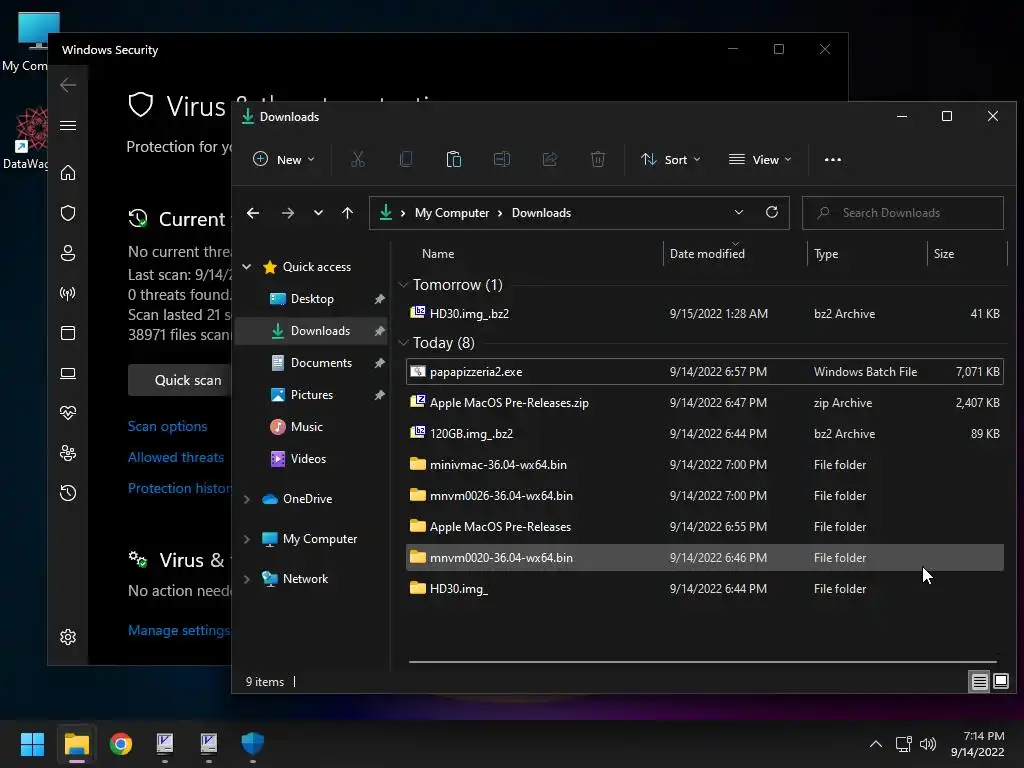Viewport: 1024px width, 768px height.
Task: Open App & browser control icon in sidebar
Action: (x=68, y=333)
